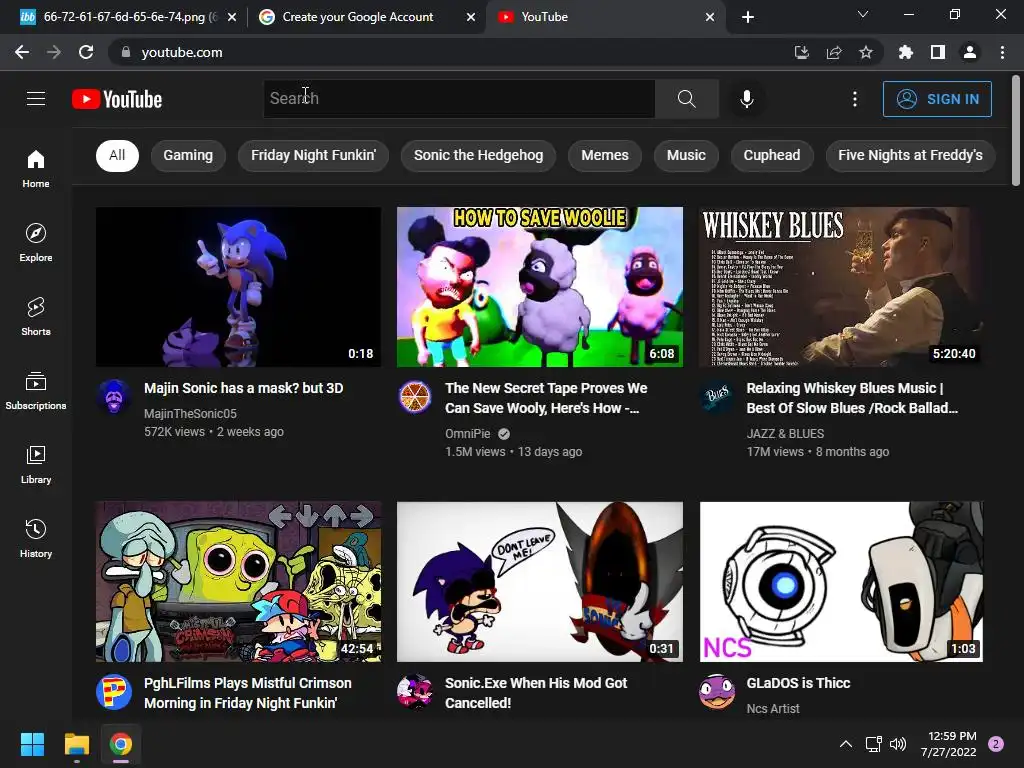Viewport: 1024px width, 768px height.
Task: Click the site lock icon
Action: pos(126,52)
